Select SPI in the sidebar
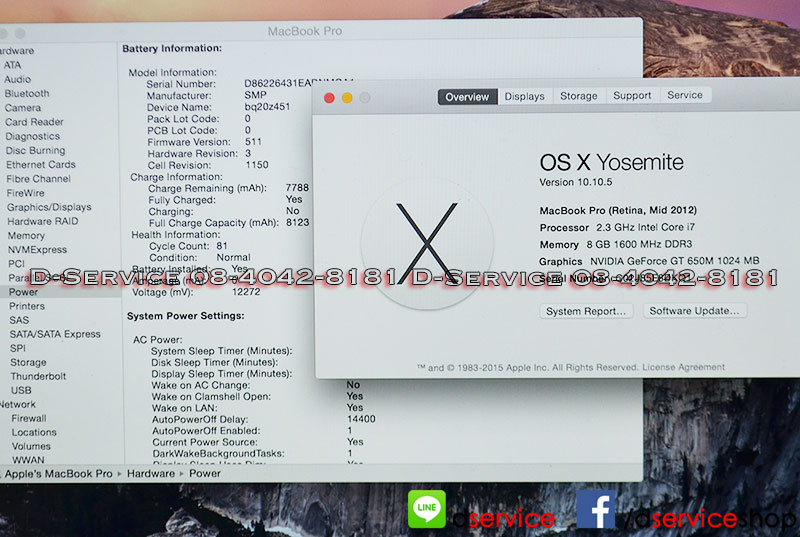Screen dimensions: 800x537 click(18, 348)
